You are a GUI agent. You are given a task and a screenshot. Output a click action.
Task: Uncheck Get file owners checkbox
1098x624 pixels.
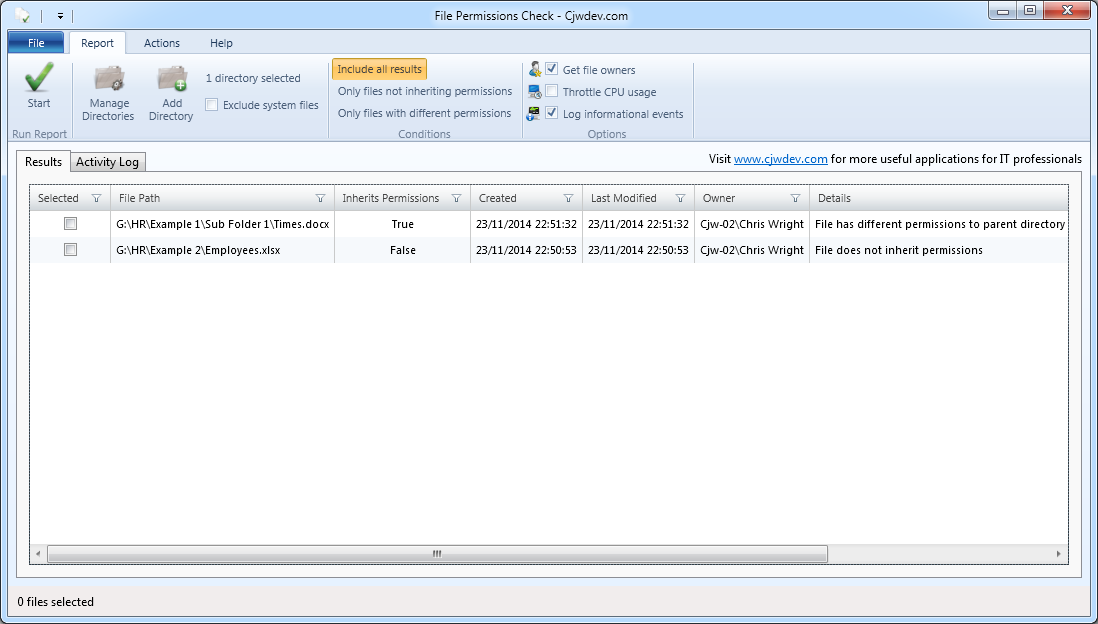coord(552,70)
